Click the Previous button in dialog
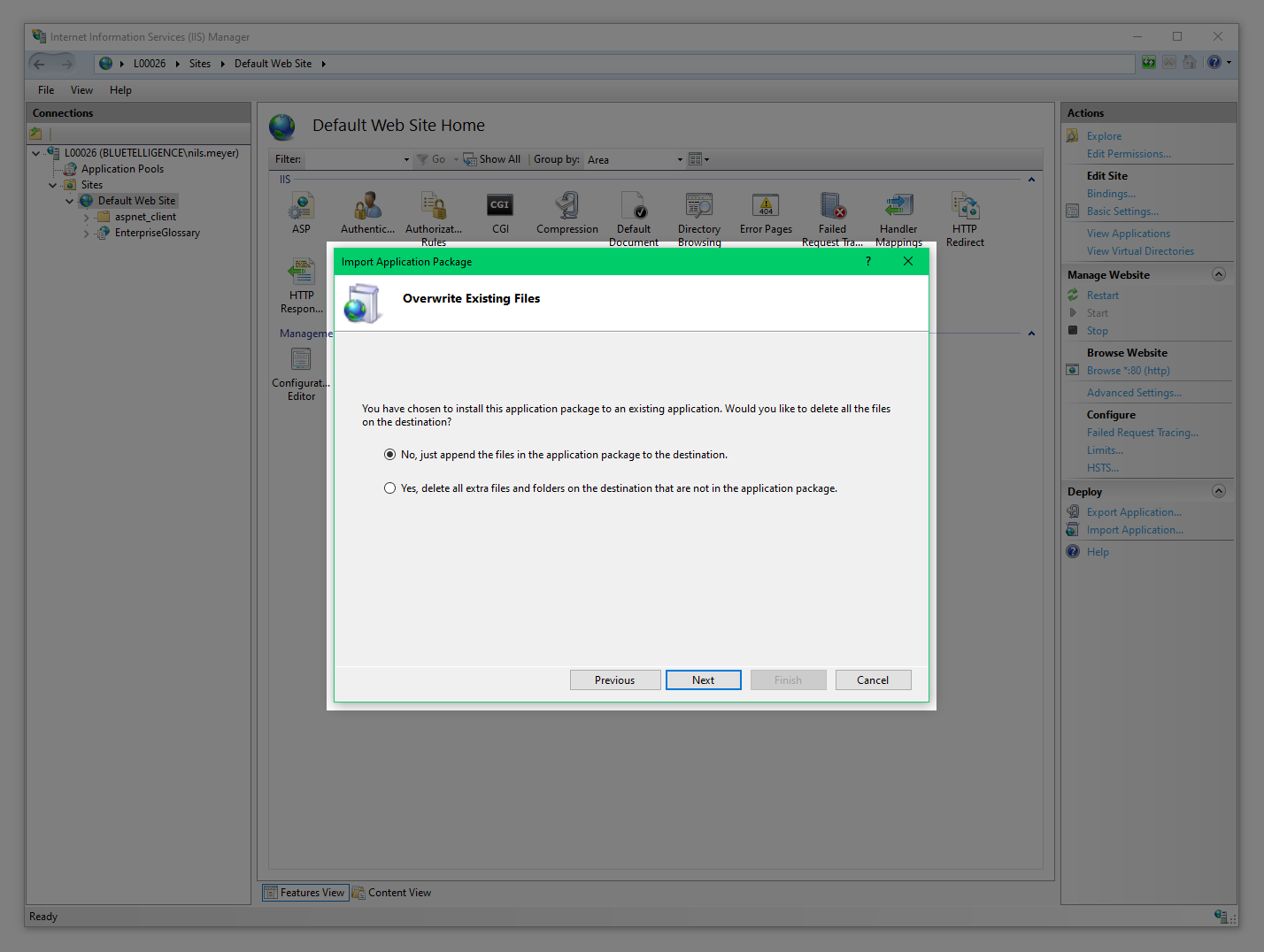The height and width of the screenshot is (952, 1264). (614, 679)
